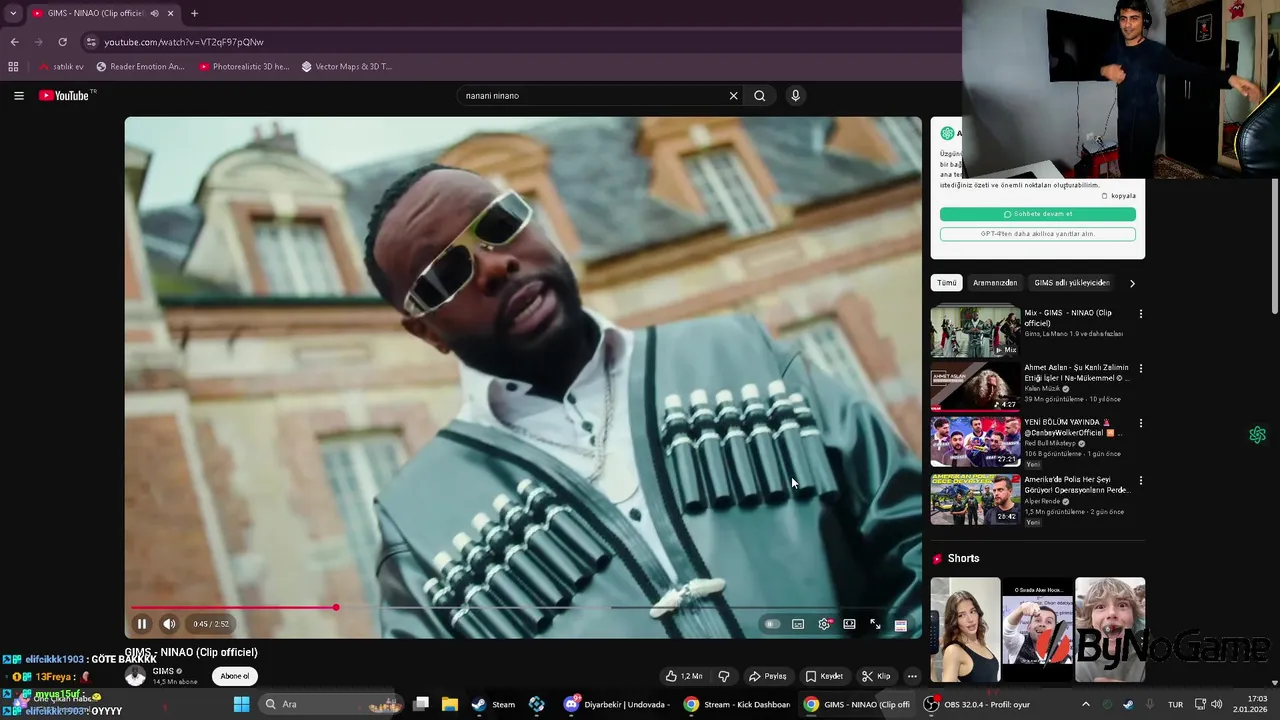This screenshot has width=1280, height=720.
Task: Open options menu for the Ahmet Aslan video
Action: pyautogui.click(x=1141, y=369)
